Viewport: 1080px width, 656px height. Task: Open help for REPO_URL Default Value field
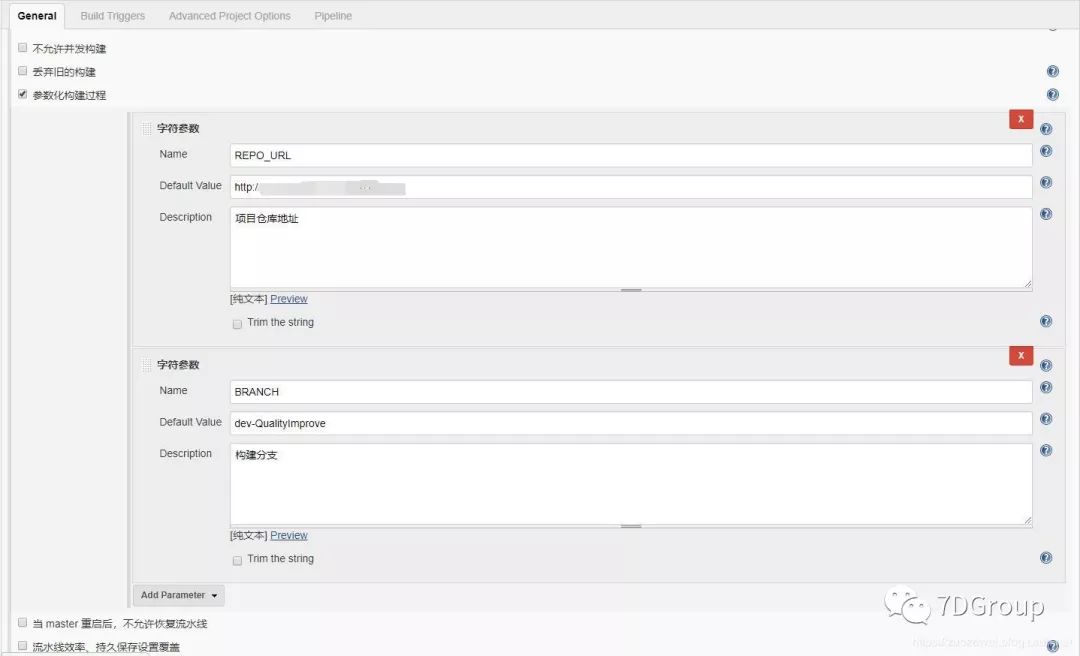(x=1046, y=182)
